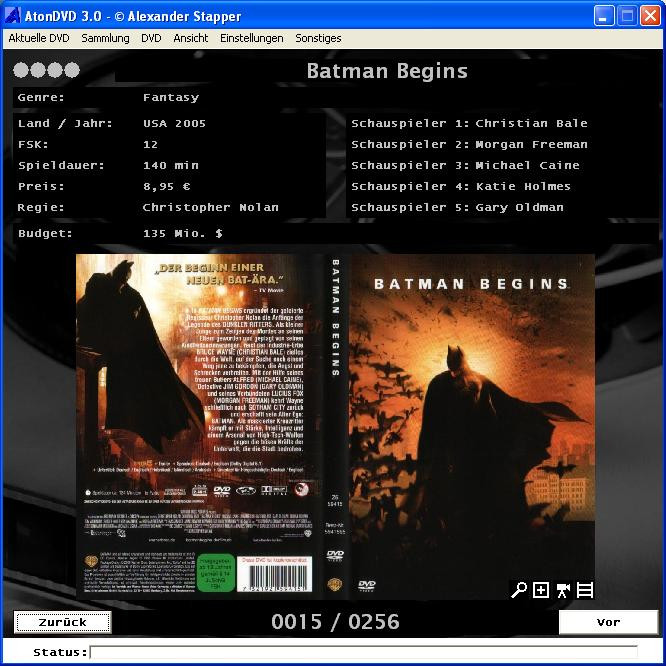This screenshot has width=666, height=666.
Task: Click the Schauspieler 1: label
Action: 410,124
